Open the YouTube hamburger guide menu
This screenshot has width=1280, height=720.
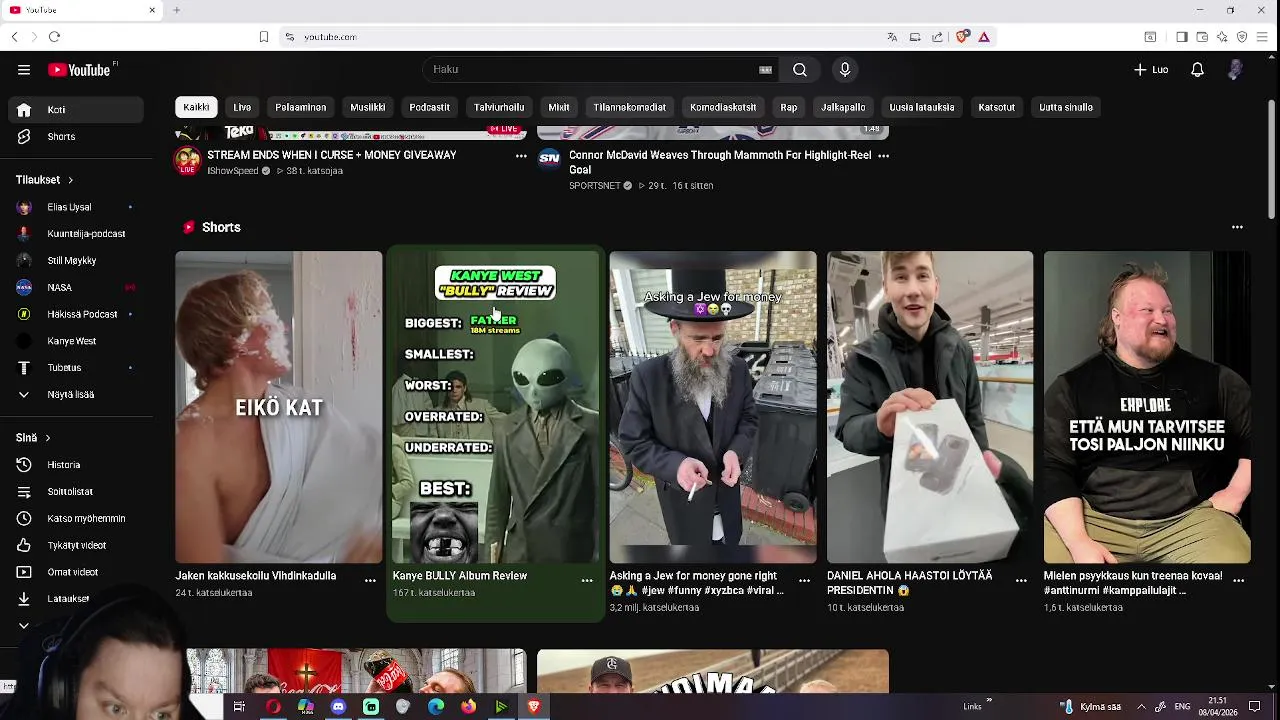point(24,70)
